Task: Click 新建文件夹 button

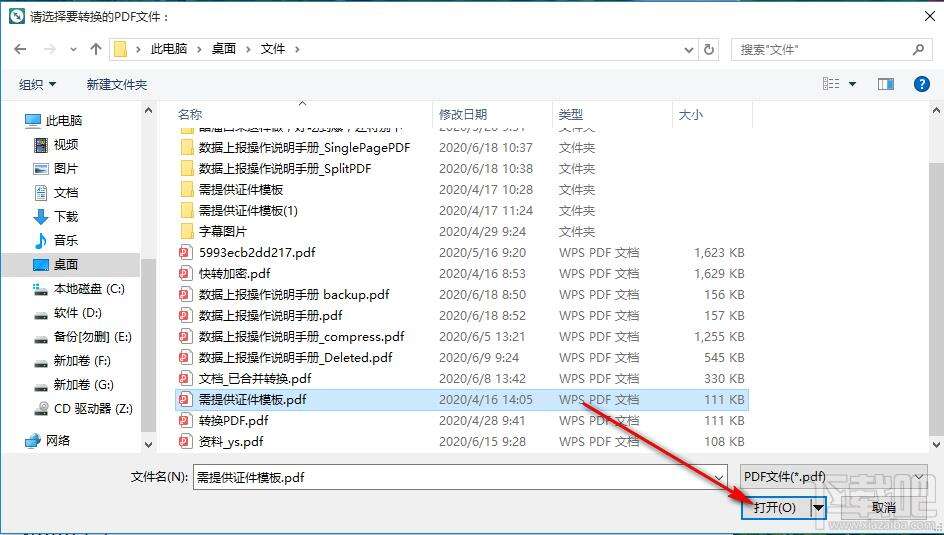Action: pyautogui.click(x=117, y=85)
